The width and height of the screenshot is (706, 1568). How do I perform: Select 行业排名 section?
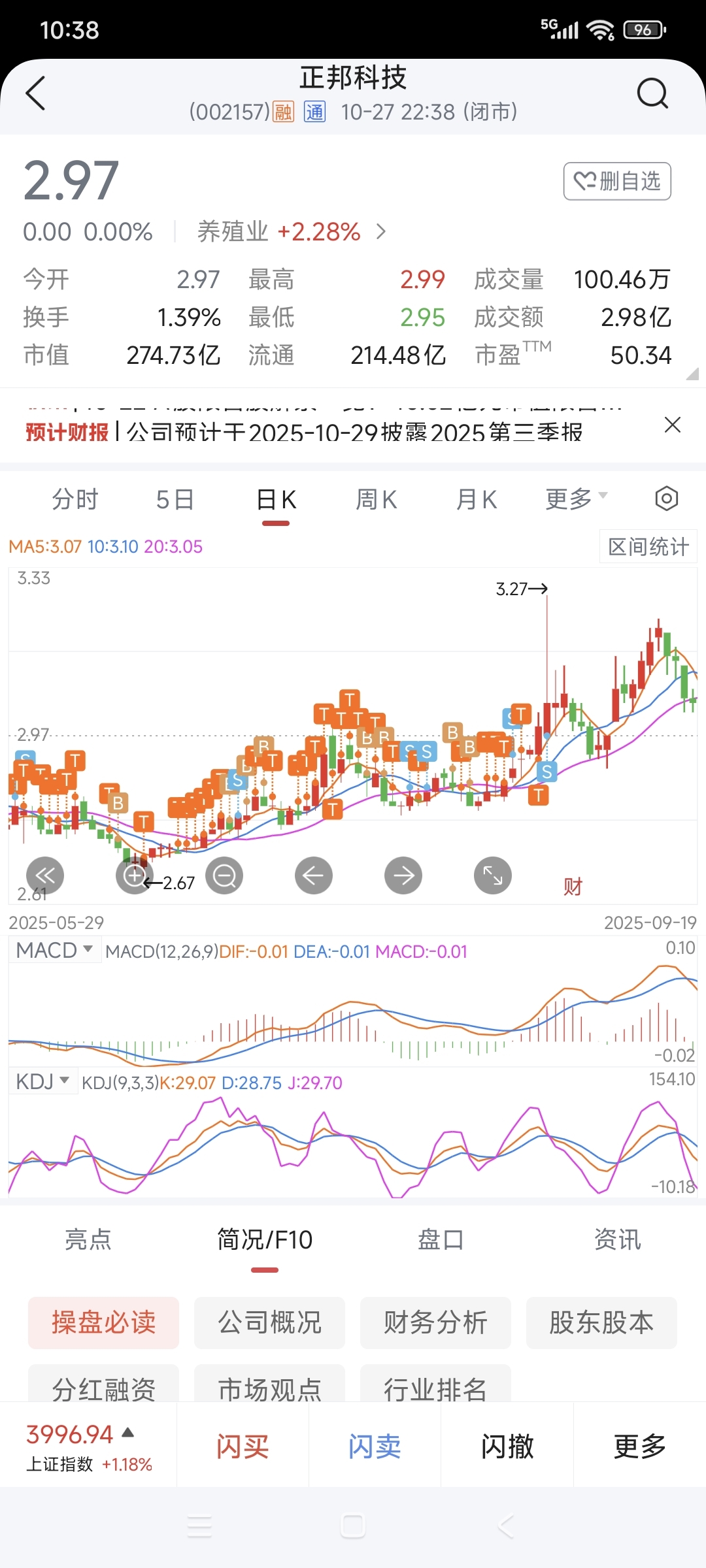click(435, 1383)
